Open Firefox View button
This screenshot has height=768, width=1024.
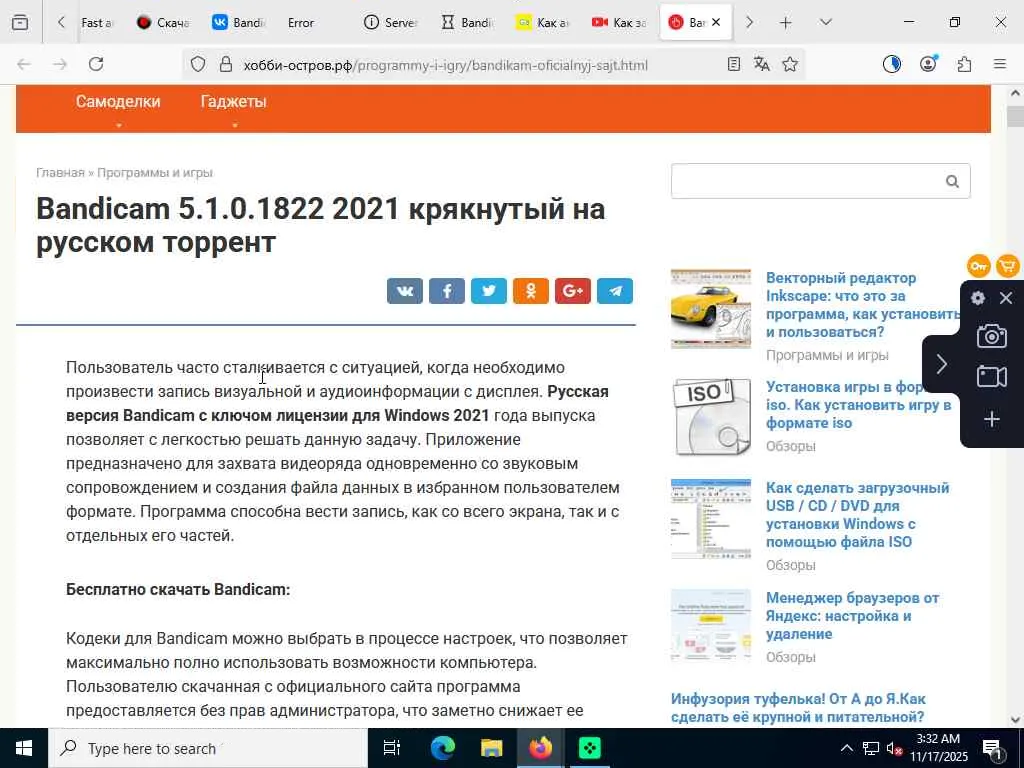pyautogui.click(x=20, y=23)
